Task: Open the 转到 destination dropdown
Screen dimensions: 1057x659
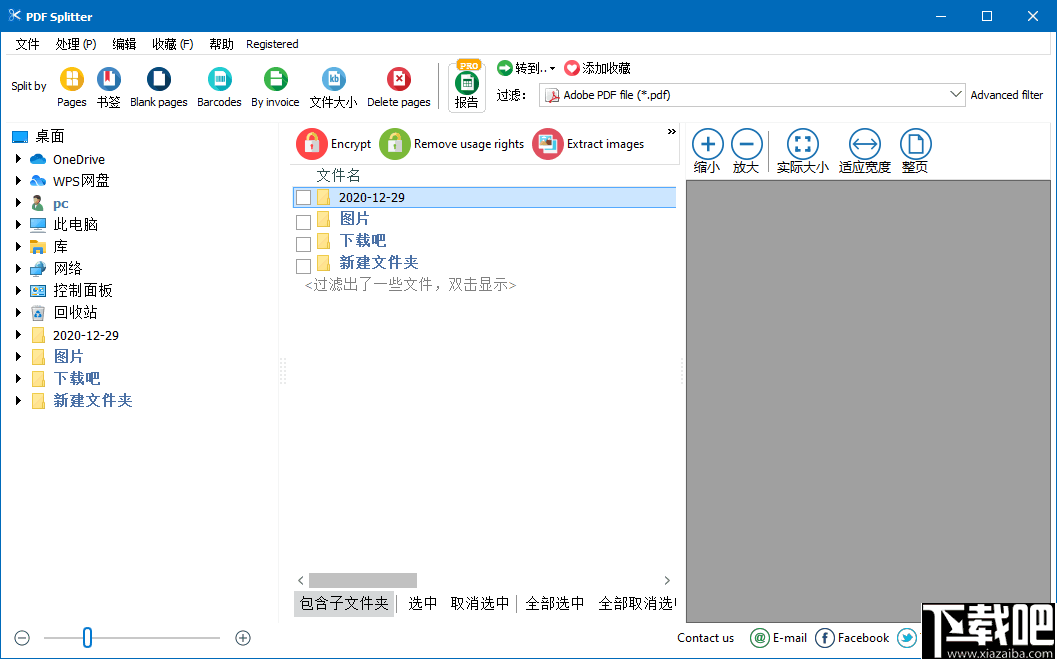Action: 525,67
